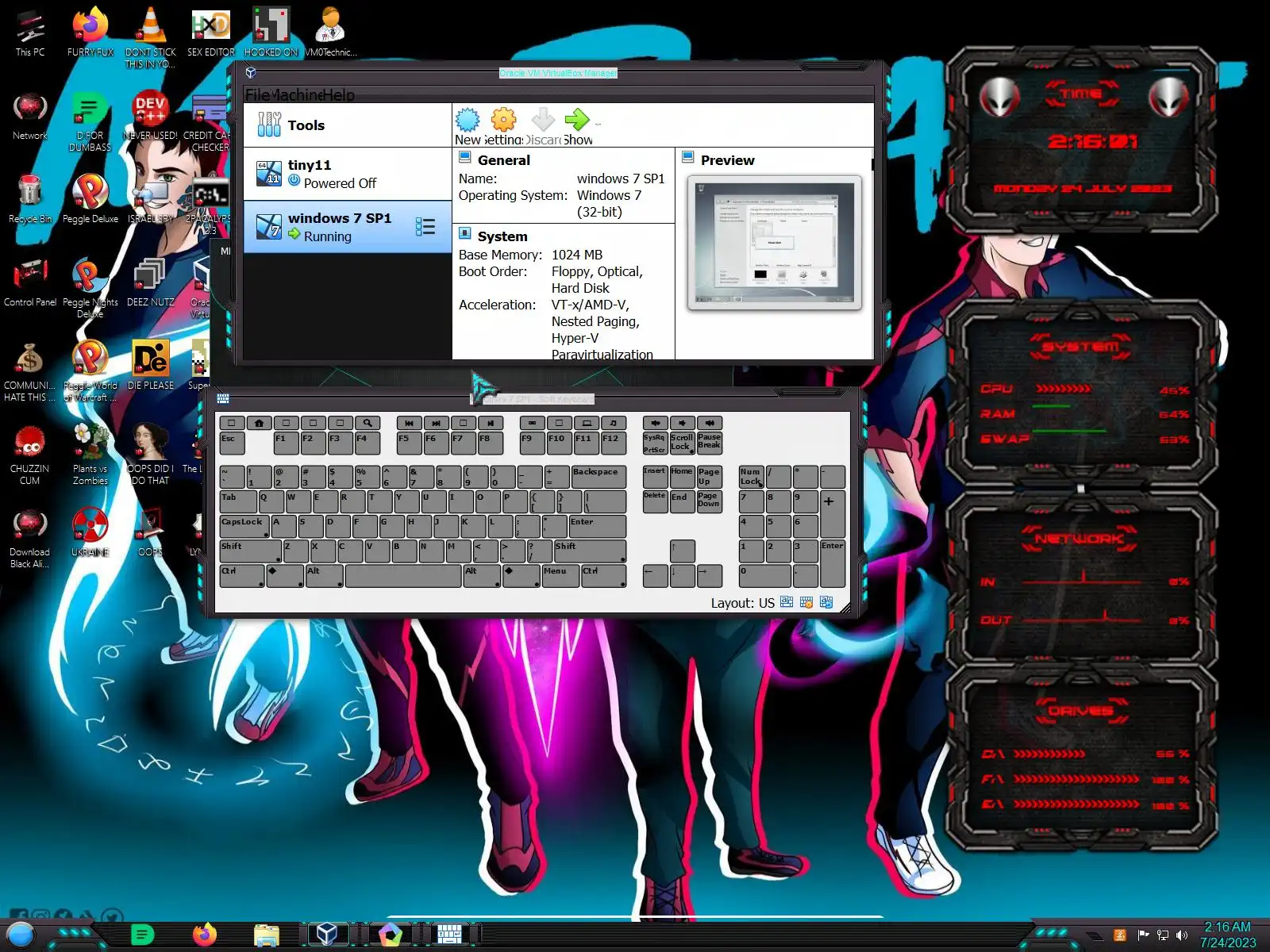
Task: Click the main Enter key on soft keyboard
Action: 597,526
